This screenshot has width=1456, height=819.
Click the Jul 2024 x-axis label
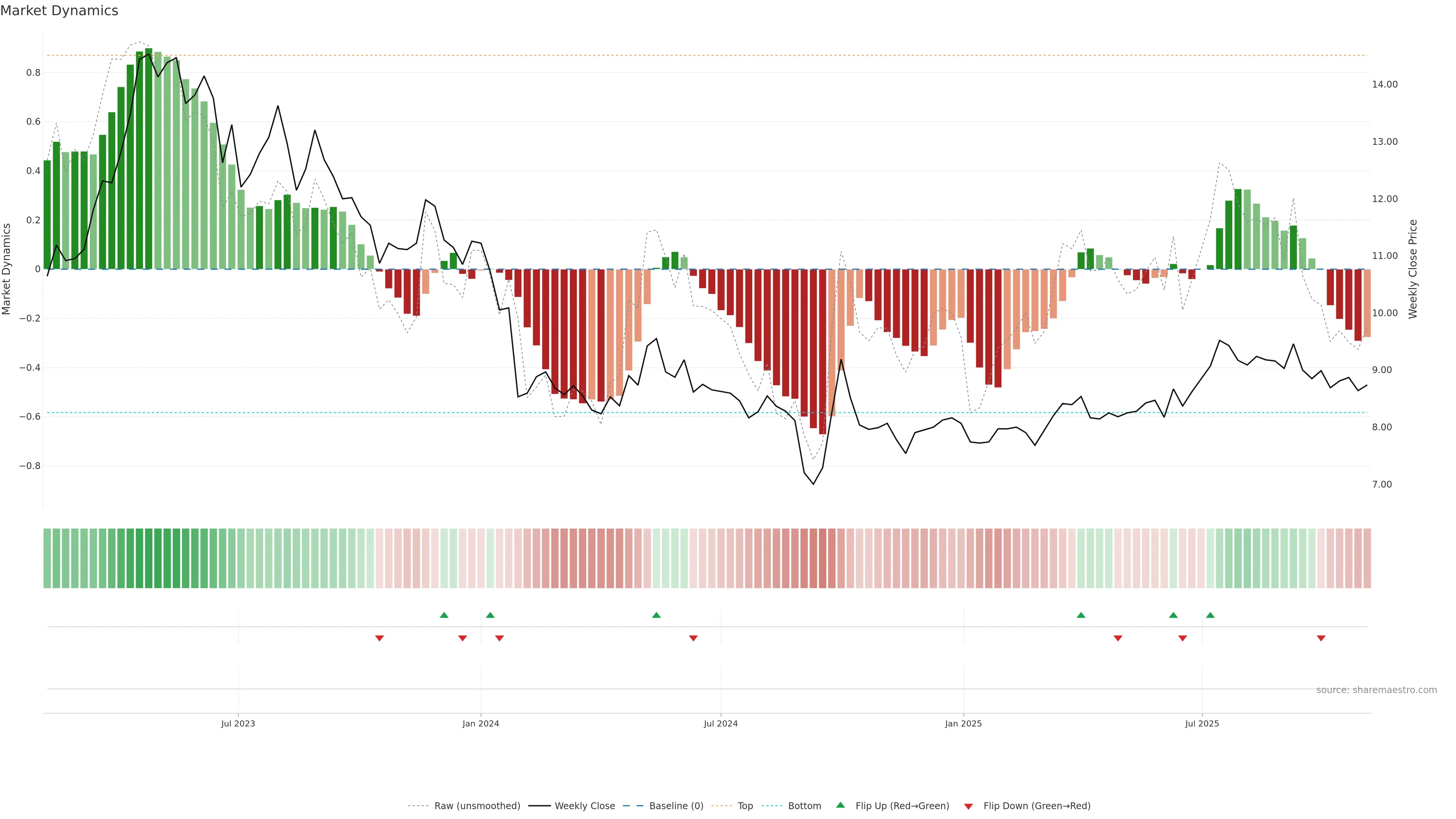point(721,723)
